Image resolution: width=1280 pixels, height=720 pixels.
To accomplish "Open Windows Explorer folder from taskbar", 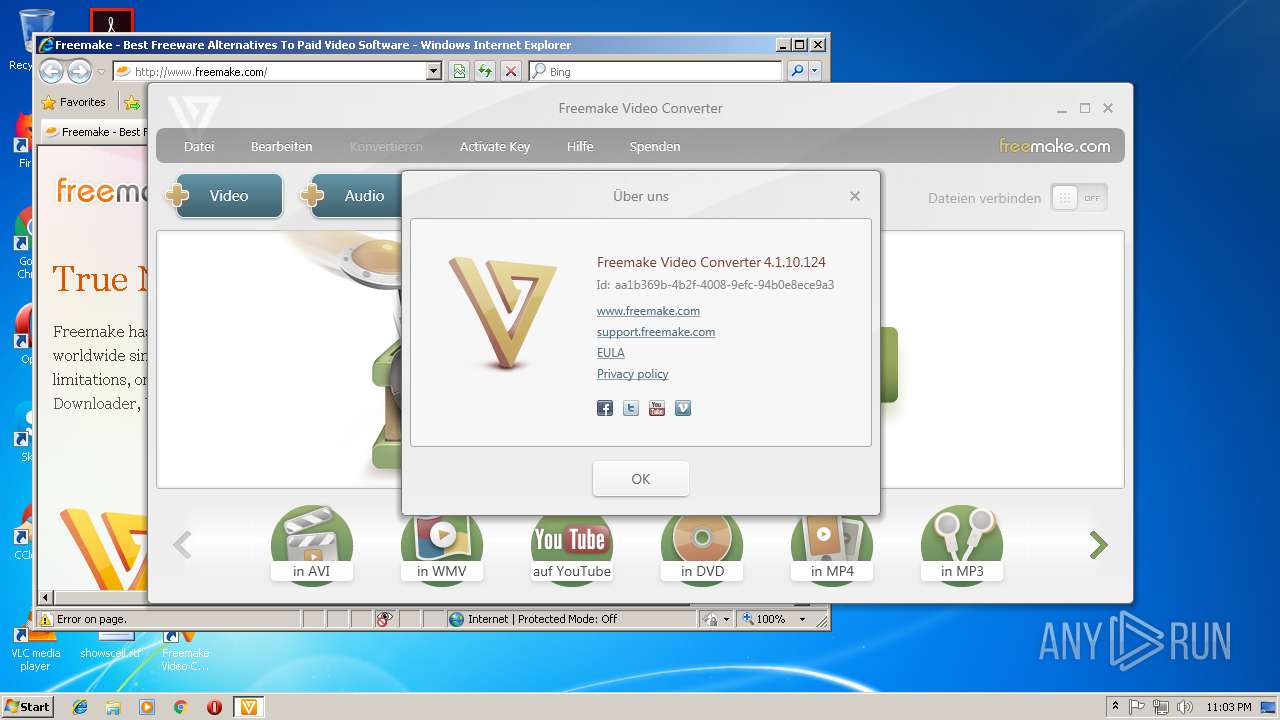I will click(x=113, y=707).
